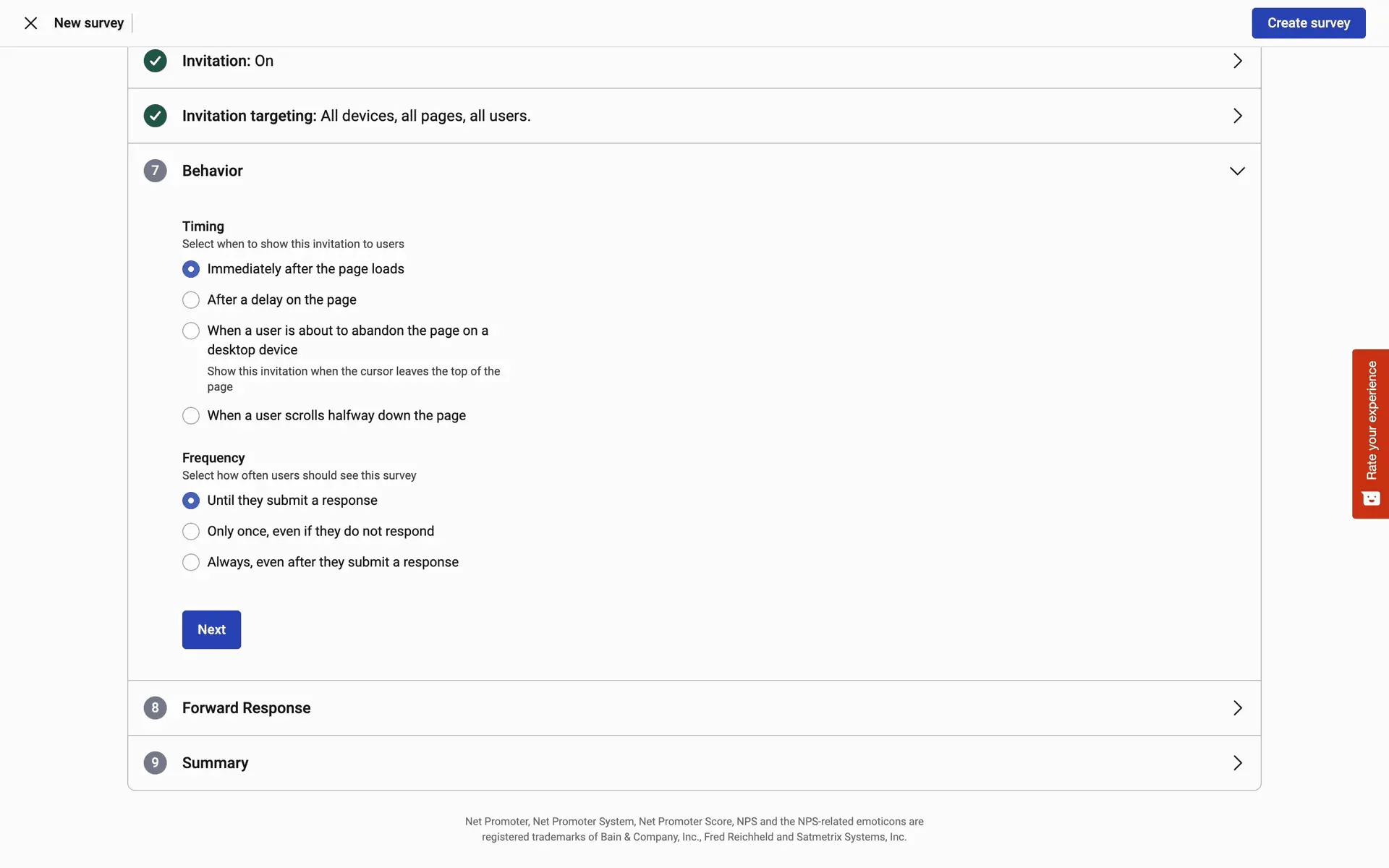The height and width of the screenshot is (868, 1389).
Task: Collapse the Behavior section chevron
Action: [x=1237, y=171]
